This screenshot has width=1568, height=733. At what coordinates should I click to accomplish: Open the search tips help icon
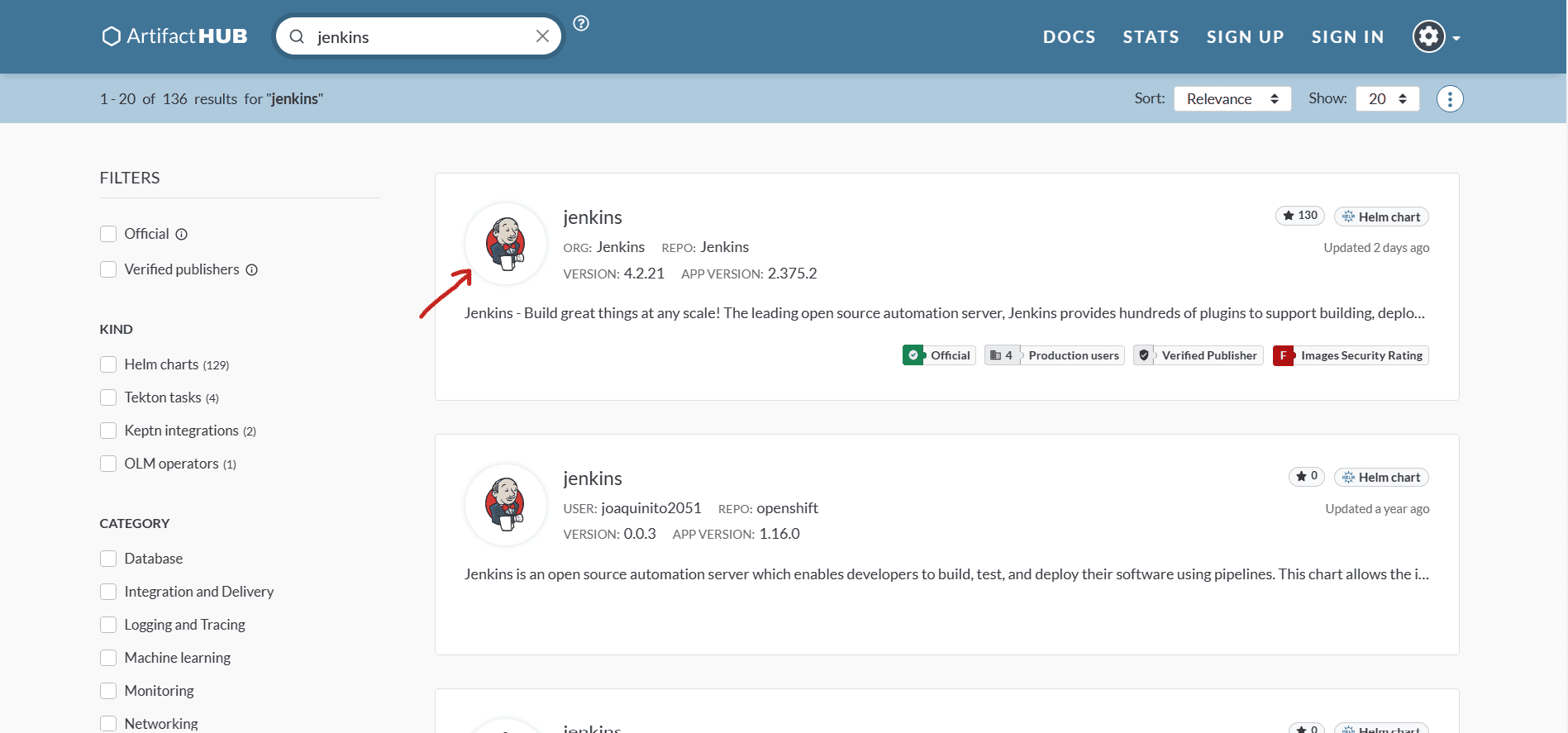point(581,23)
